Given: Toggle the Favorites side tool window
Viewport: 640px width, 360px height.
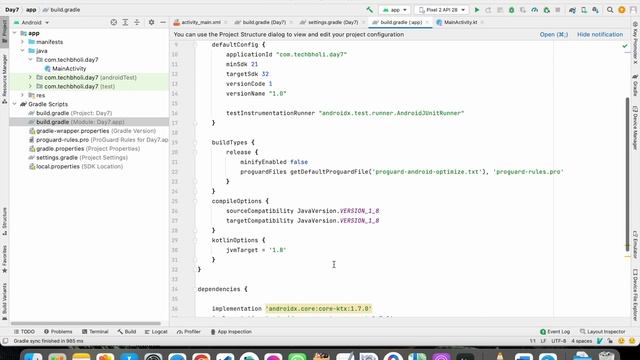Looking at the screenshot, I should click(x=4, y=259).
